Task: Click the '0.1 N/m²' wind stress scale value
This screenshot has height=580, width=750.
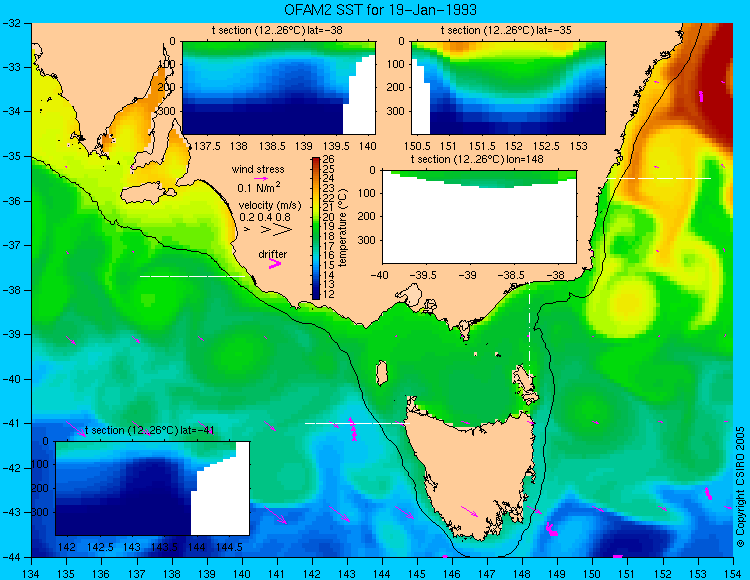Action: pyautogui.click(x=259, y=187)
